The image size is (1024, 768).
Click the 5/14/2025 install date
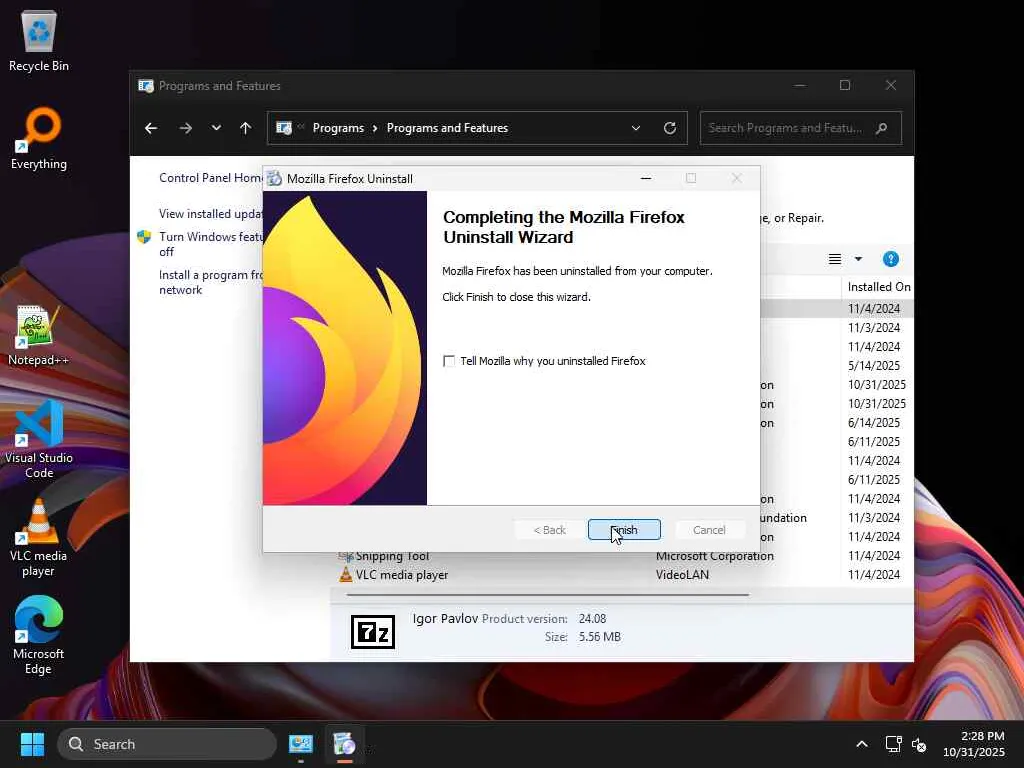(x=874, y=366)
